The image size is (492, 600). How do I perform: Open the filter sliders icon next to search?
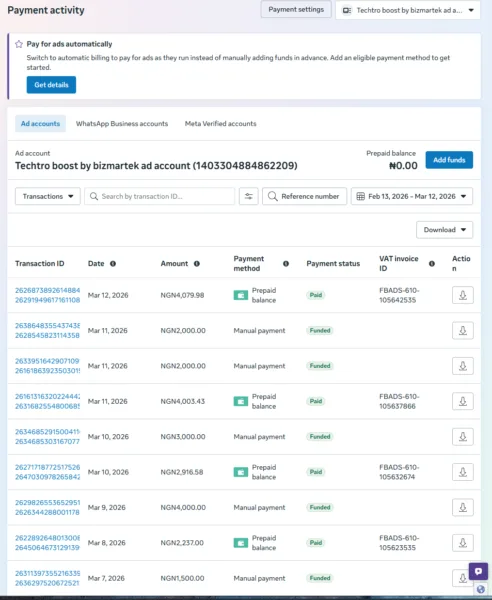[249, 196]
